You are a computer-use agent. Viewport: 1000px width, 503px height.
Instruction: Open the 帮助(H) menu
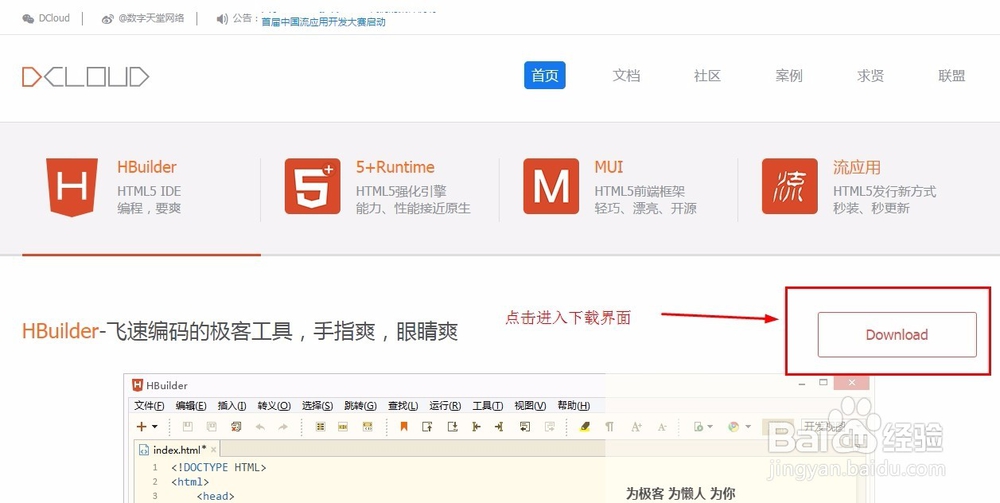(573, 405)
